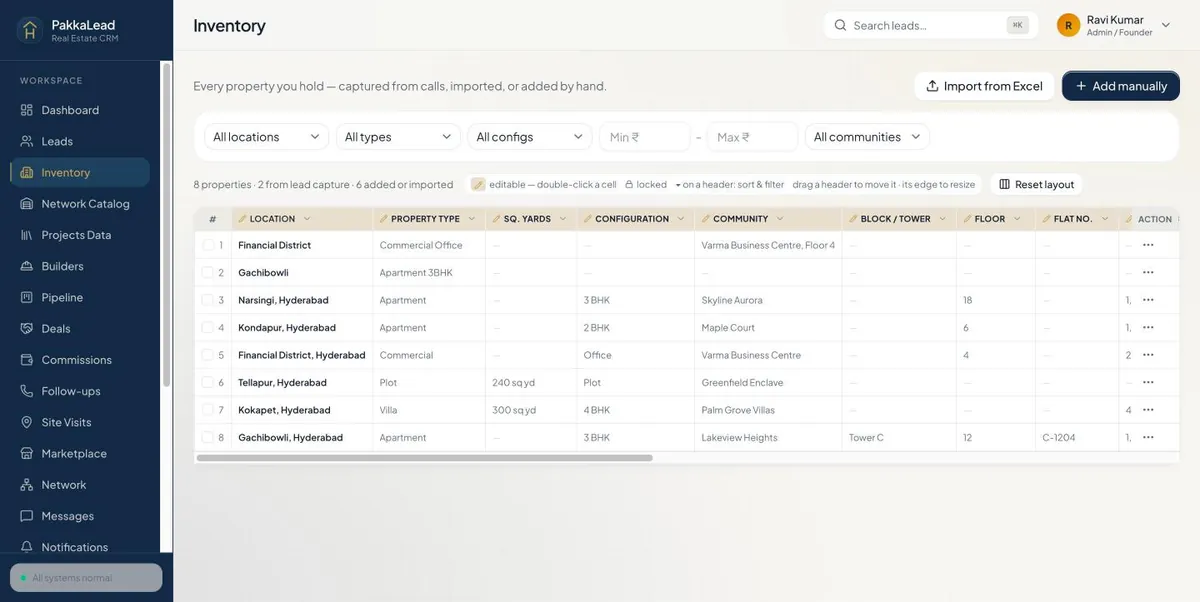Check the box for Tellapur, Hyderabad row
This screenshot has height=602, width=1200.
[x=208, y=382]
